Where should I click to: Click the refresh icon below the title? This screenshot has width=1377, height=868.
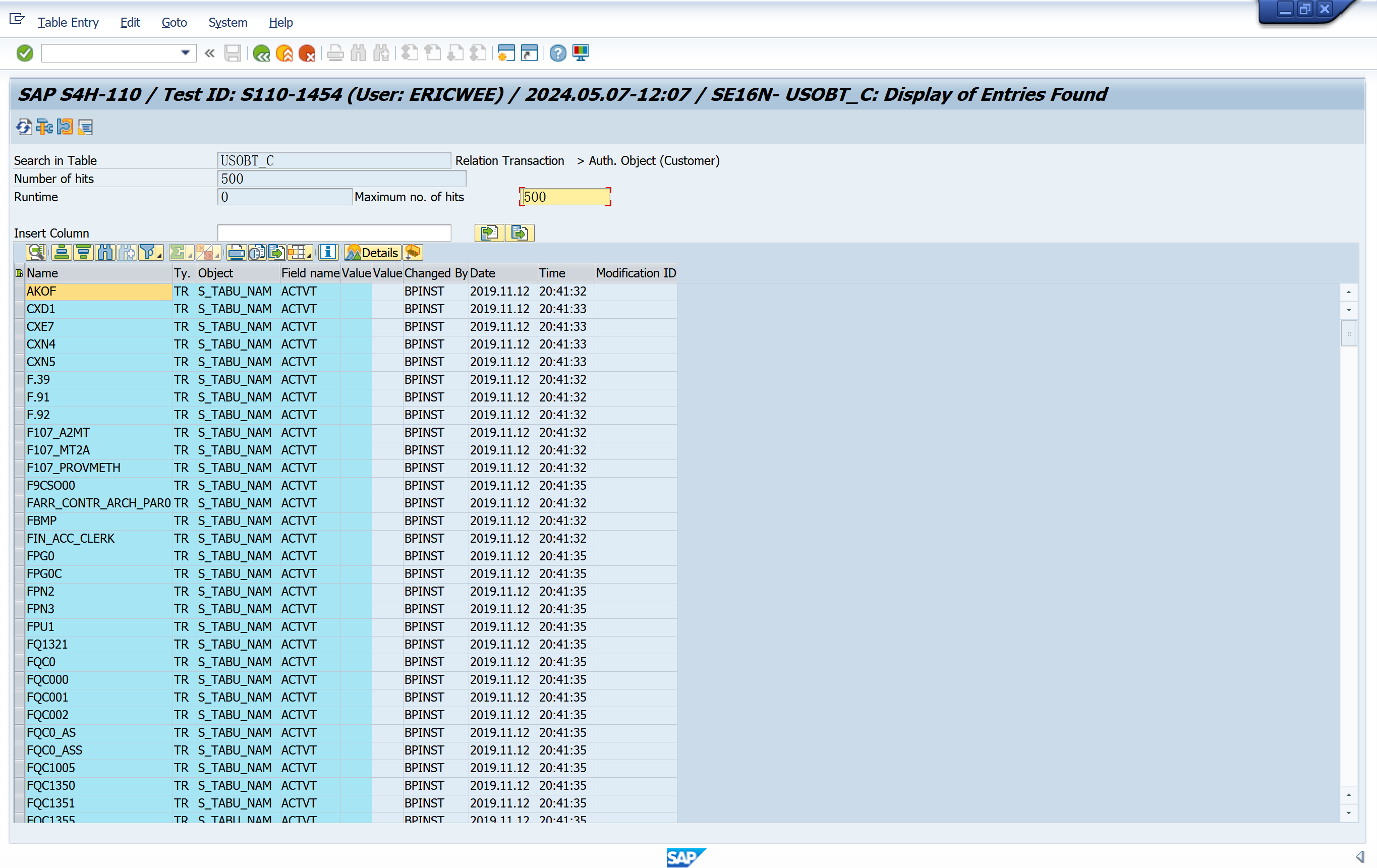[x=23, y=127]
